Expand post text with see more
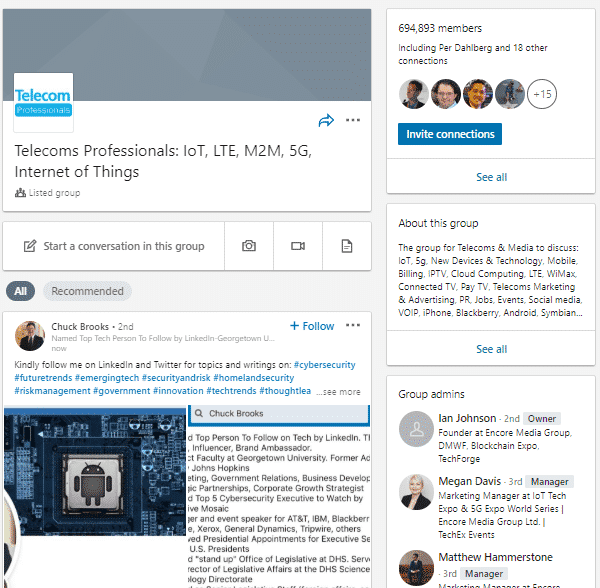Image resolution: width=600 pixels, height=588 pixels. coord(338,392)
